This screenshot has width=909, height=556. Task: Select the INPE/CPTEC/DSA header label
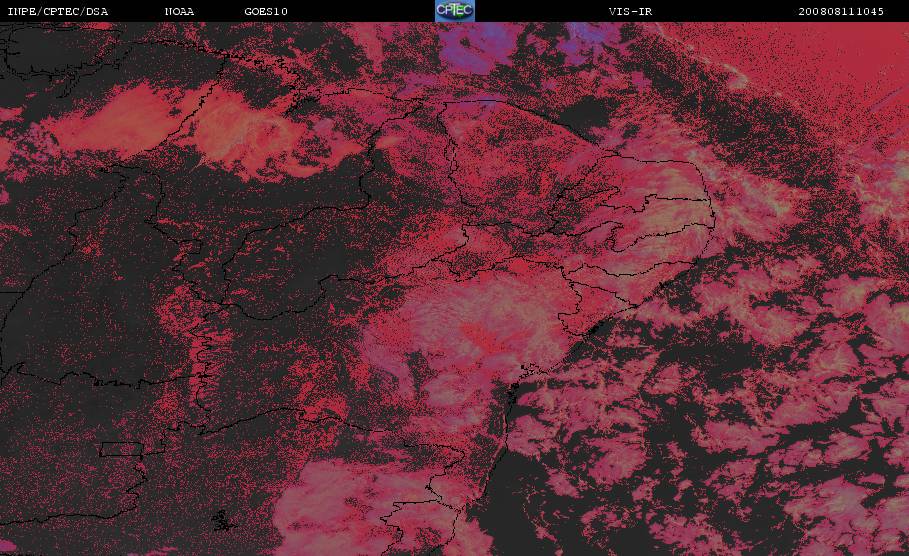(57, 11)
